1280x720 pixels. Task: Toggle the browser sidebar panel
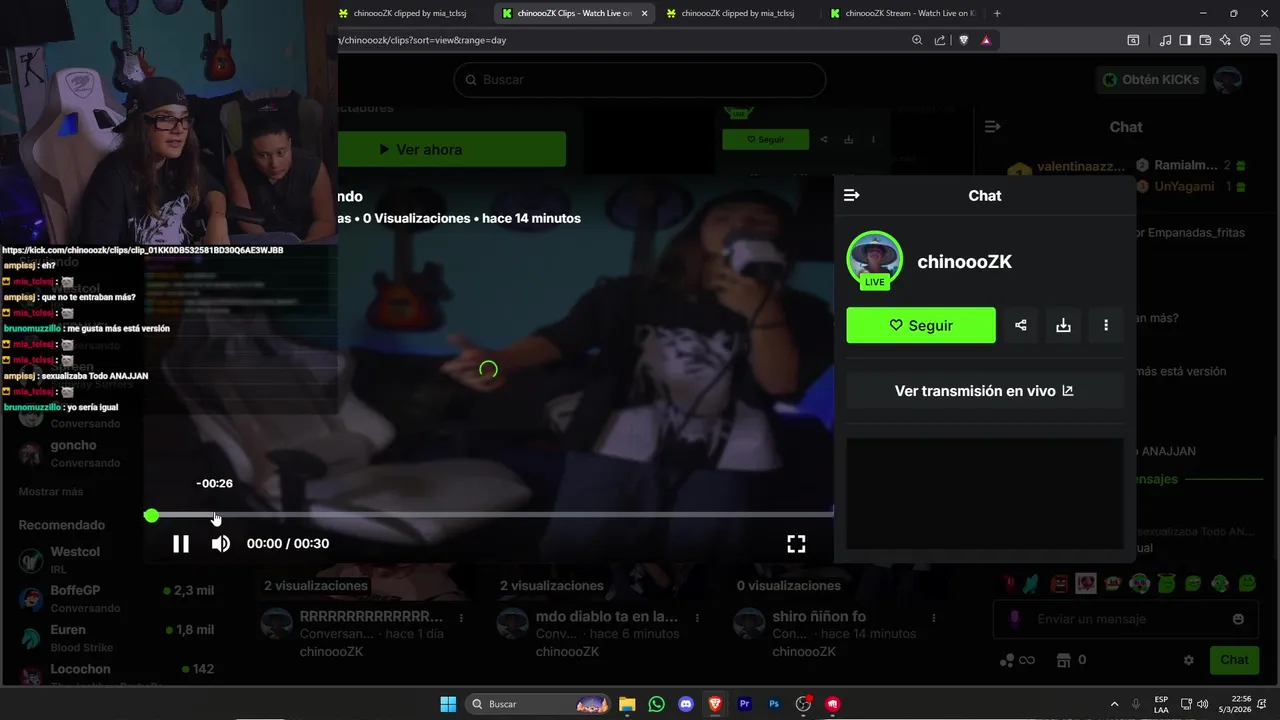pyautogui.click(x=1185, y=40)
